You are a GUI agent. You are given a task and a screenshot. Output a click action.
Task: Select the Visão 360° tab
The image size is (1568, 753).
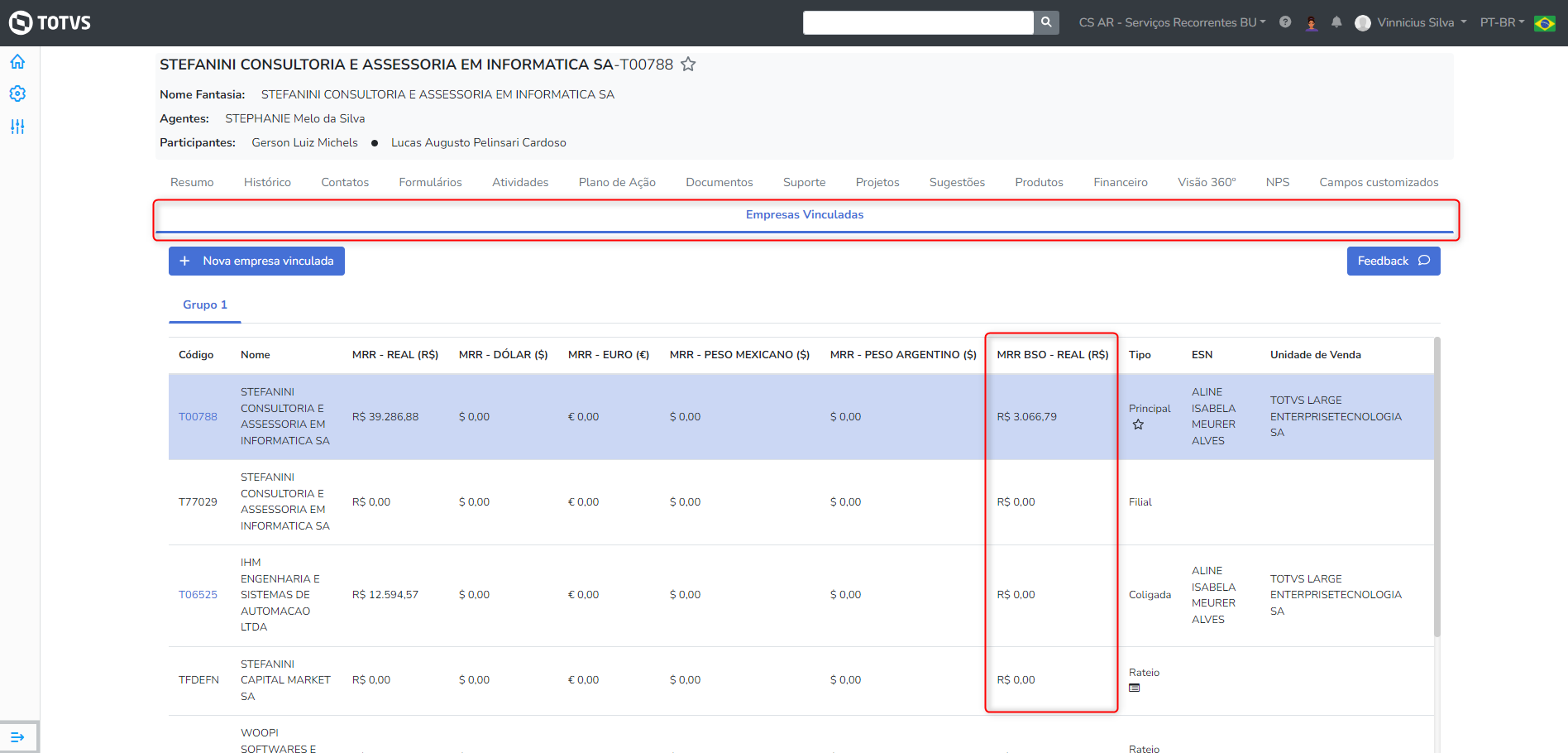[1207, 182]
